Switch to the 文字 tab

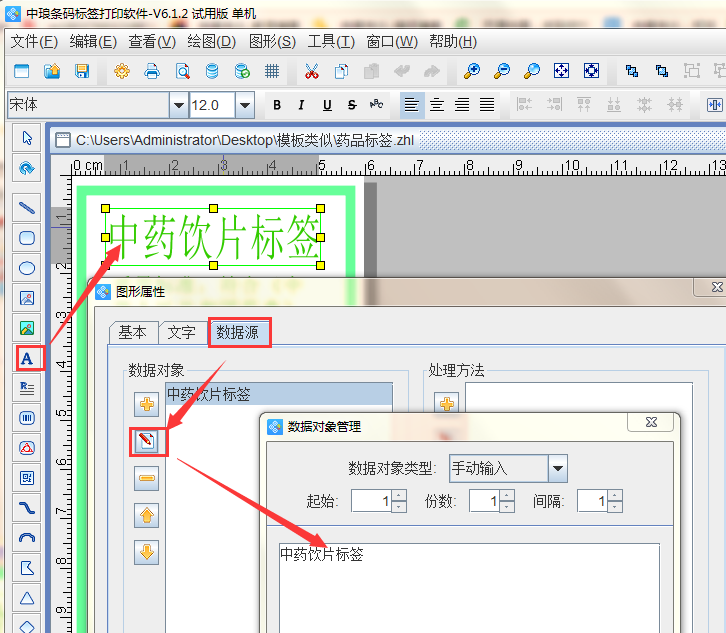coord(181,332)
